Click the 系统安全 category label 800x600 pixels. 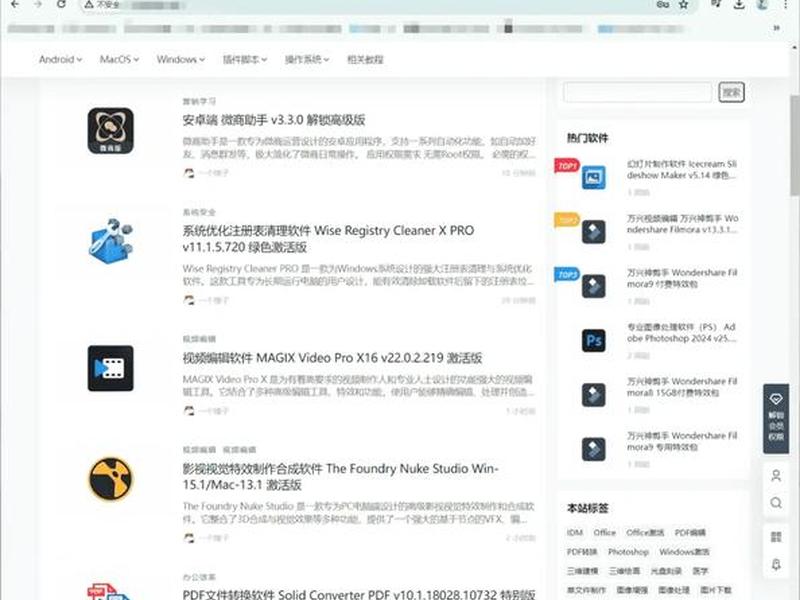click(199, 212)
